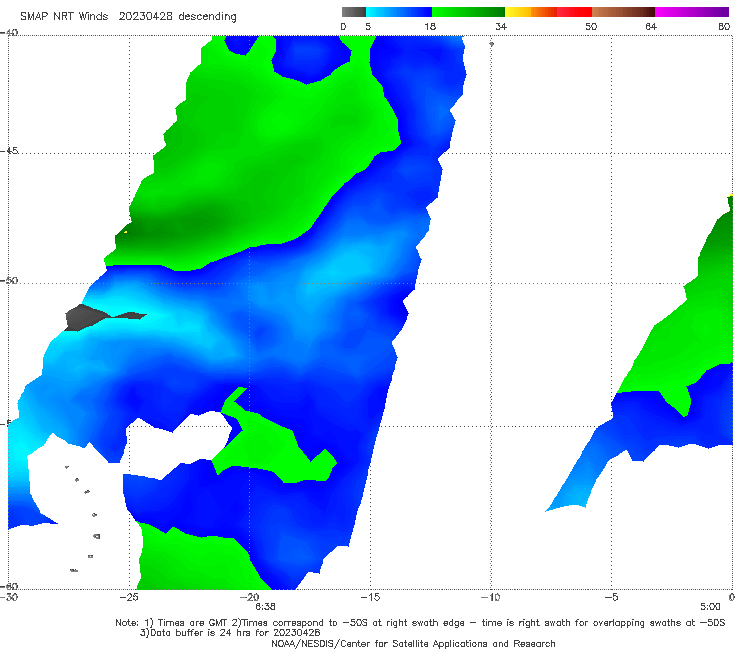Click the '-10' longitude axis label

click(x=490, y=598)
